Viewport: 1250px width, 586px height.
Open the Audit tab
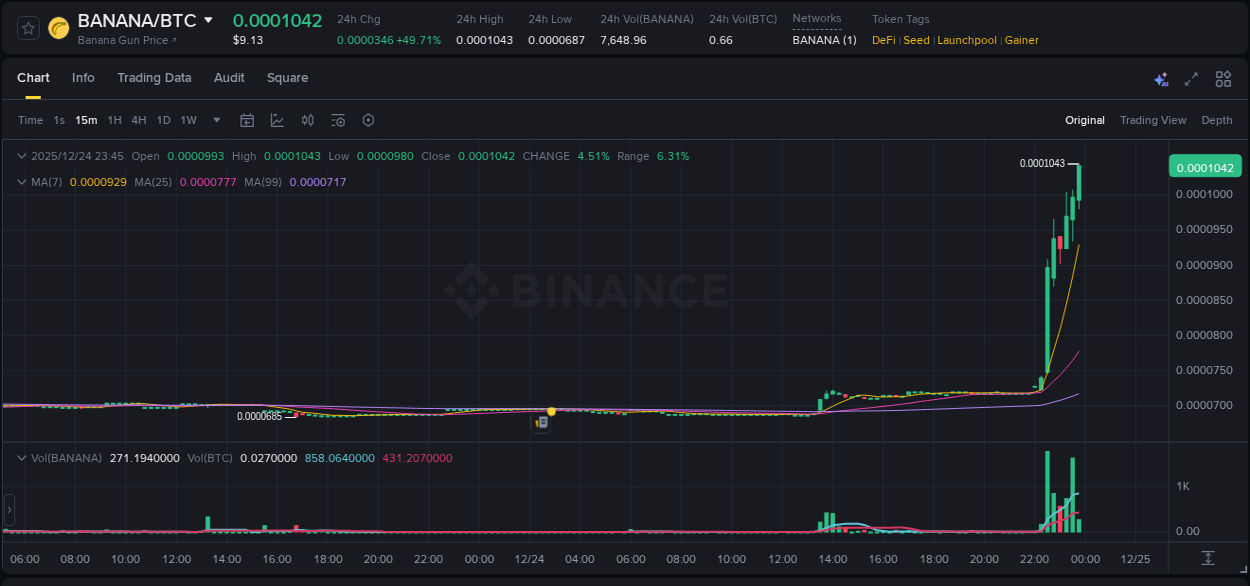[x=229, y=78]
